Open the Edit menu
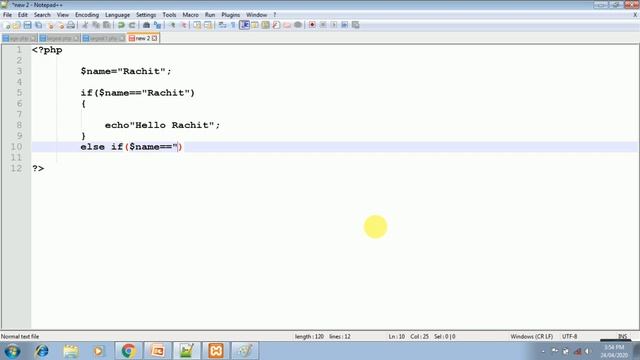The height and width of the screenshot is (360, 640). pyautogui.click(x=22, y=15)
